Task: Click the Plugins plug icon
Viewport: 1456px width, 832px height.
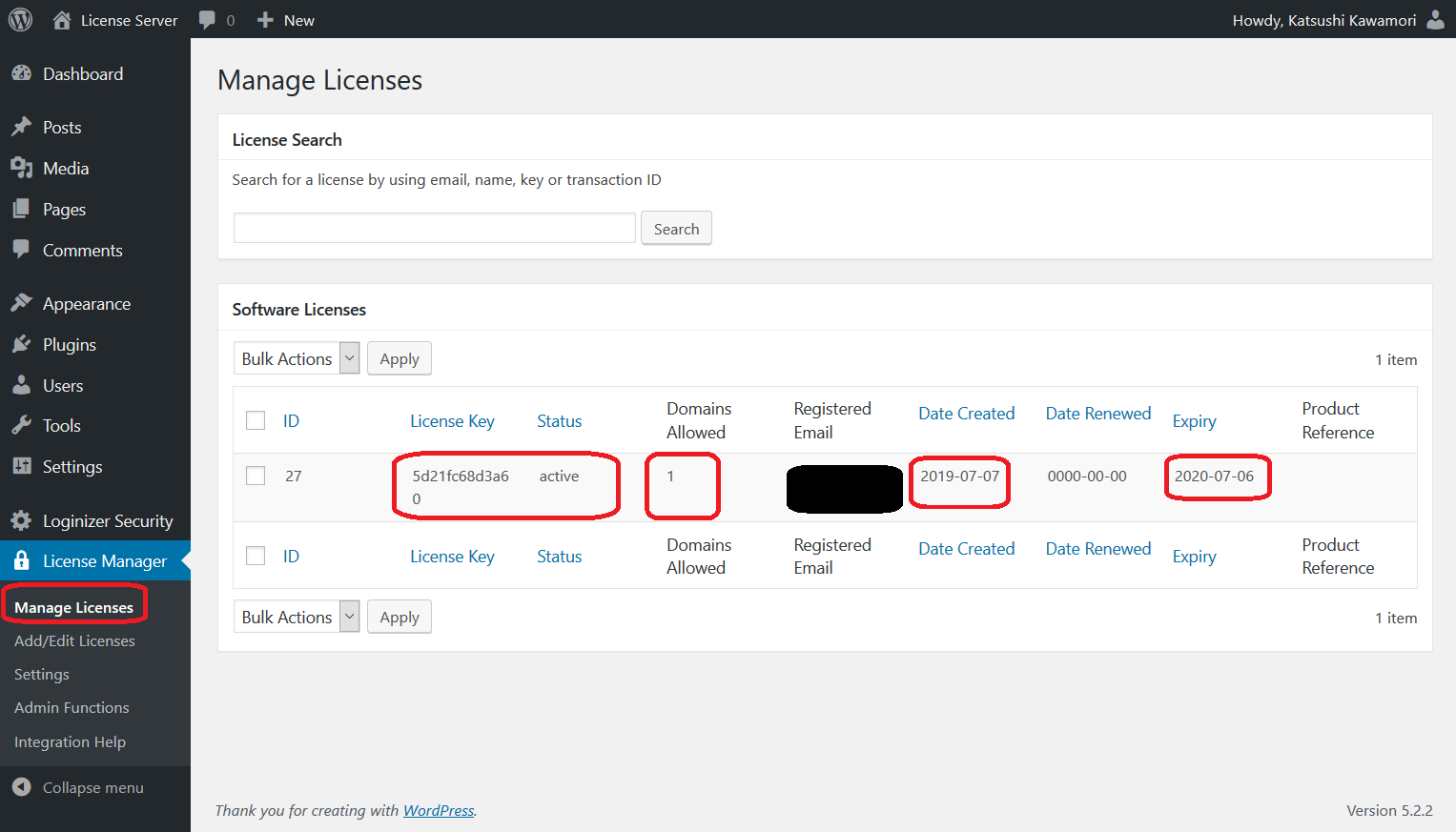Action: pyautogui.click(x=21, y=344)
